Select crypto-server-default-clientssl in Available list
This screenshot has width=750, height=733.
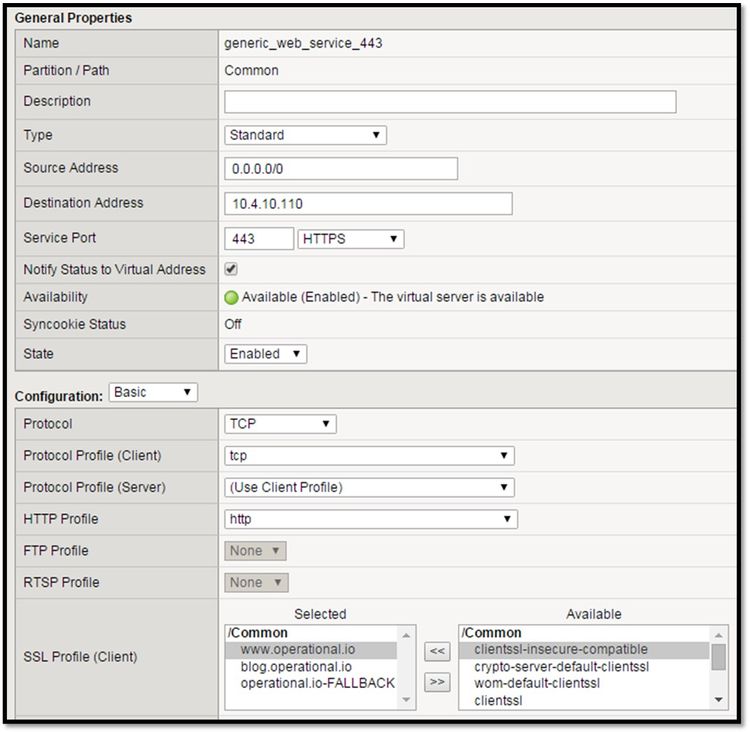coord(584,666)
